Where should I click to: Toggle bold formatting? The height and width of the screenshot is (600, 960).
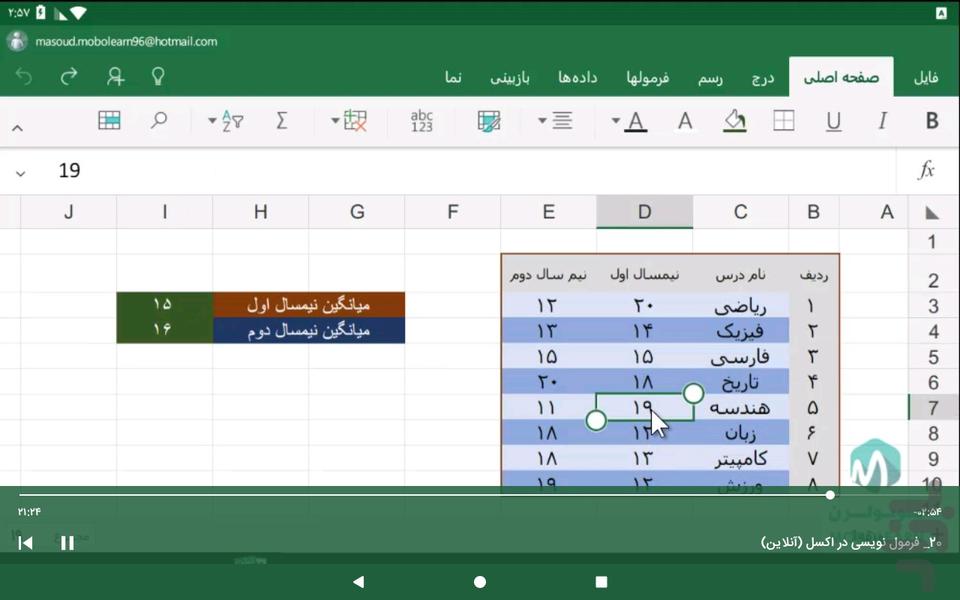(x=932, y=121)
